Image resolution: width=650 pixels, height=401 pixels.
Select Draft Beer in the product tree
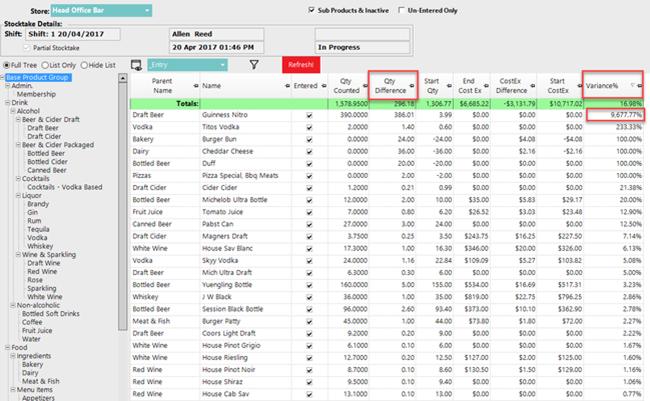click(43, 128)
